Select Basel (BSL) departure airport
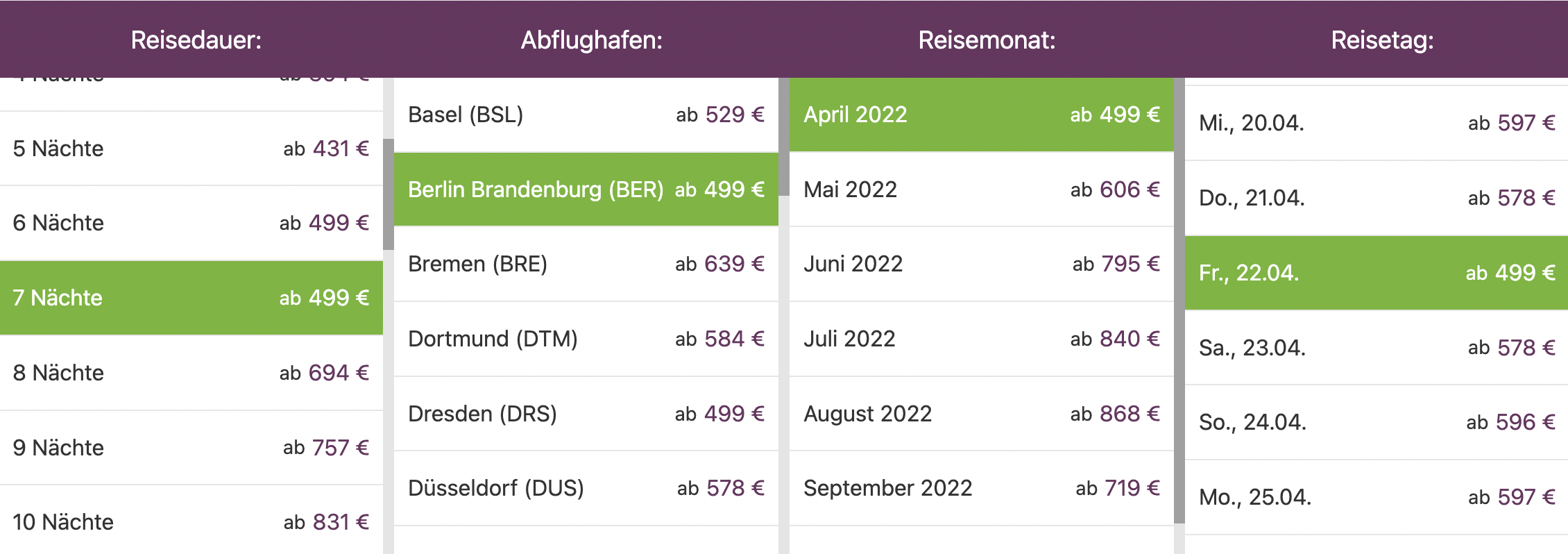 (x=586, y=115)
